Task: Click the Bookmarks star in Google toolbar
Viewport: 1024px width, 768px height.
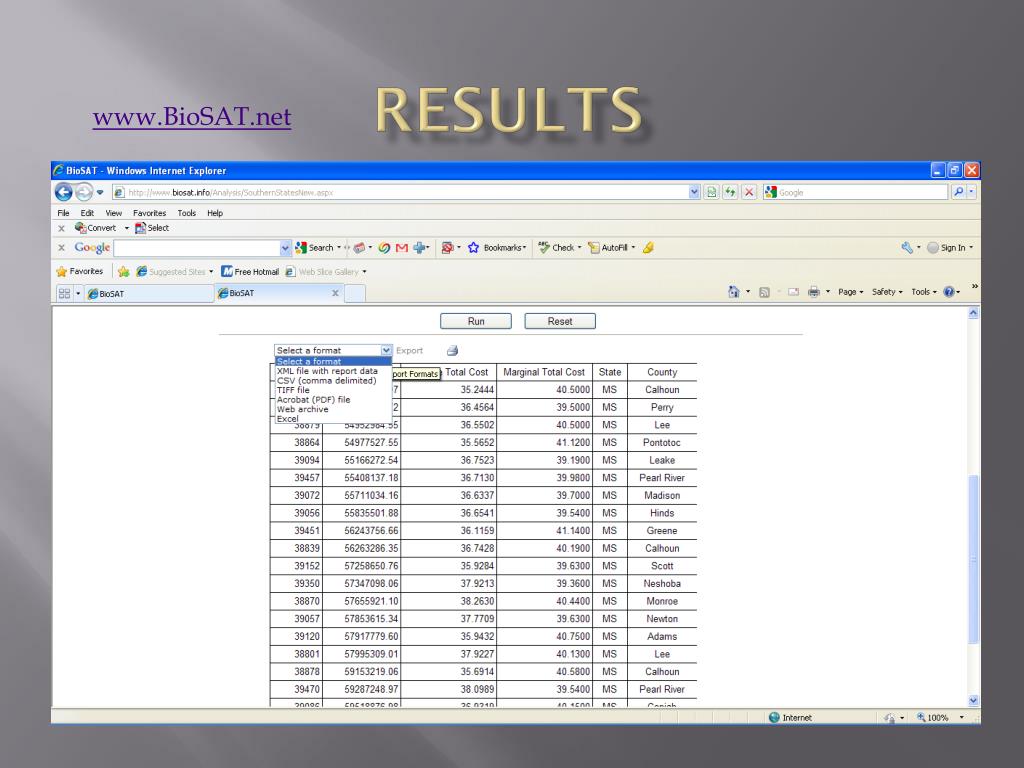Action: [473, 248]
